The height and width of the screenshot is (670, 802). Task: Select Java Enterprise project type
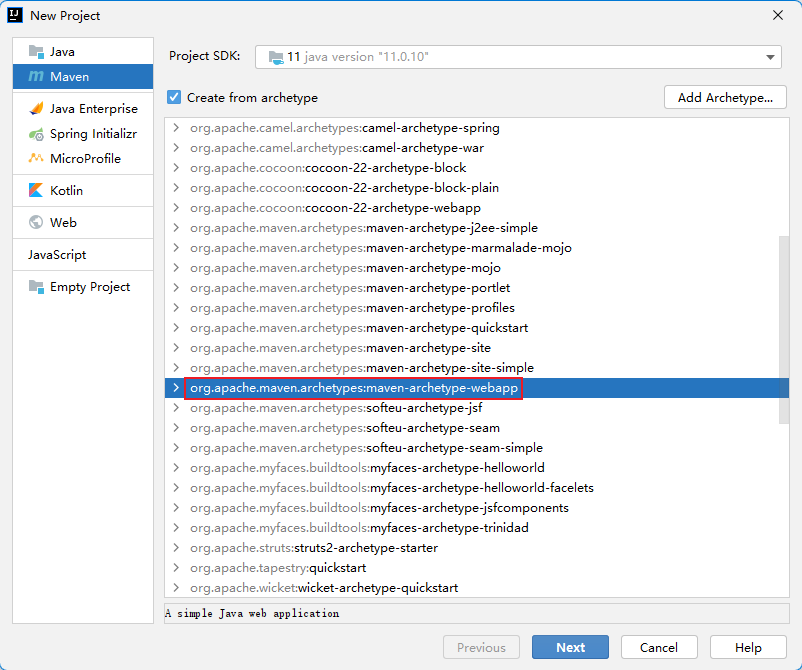(83, 108)
